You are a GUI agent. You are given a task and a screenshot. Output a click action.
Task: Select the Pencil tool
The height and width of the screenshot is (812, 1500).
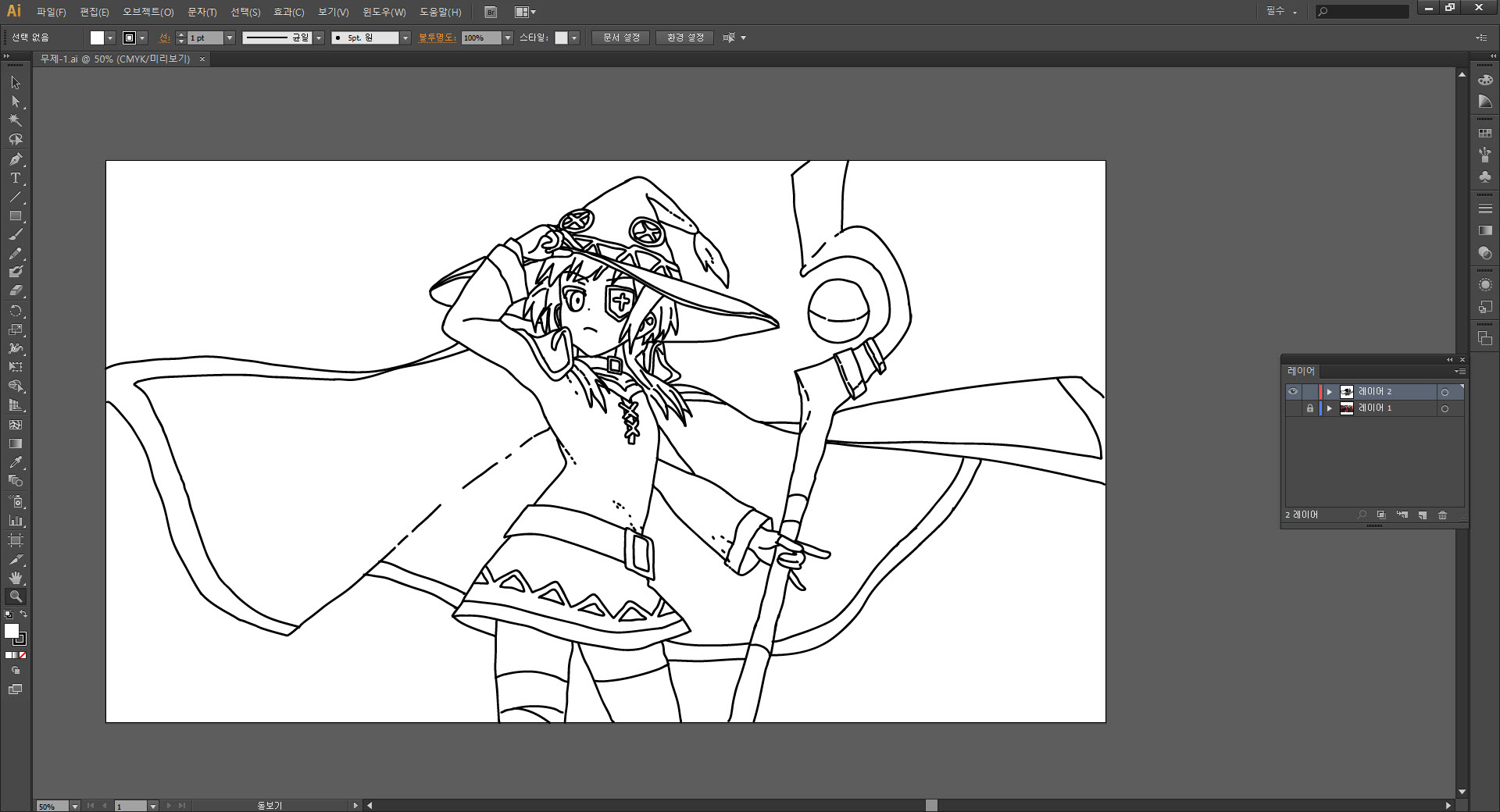(x=16, y=253)
